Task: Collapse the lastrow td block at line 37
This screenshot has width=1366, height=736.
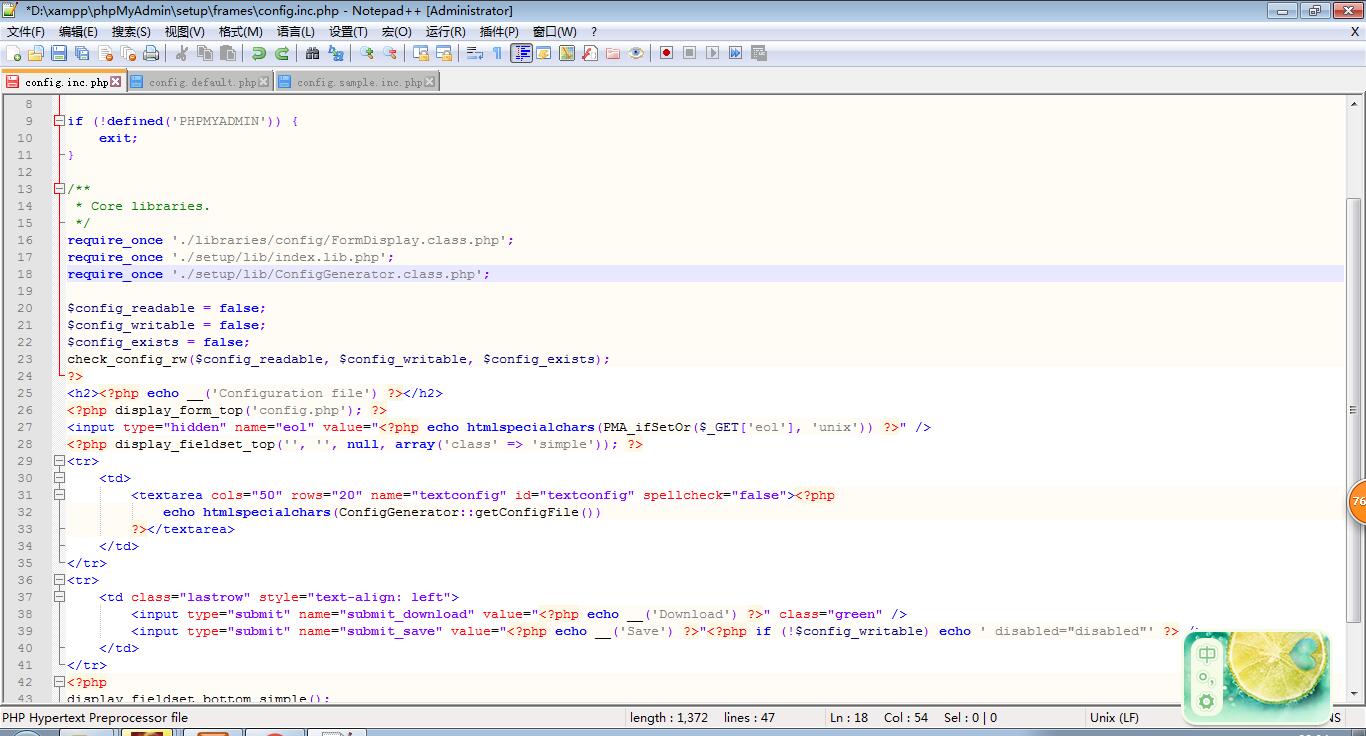Action: (59, 597)
